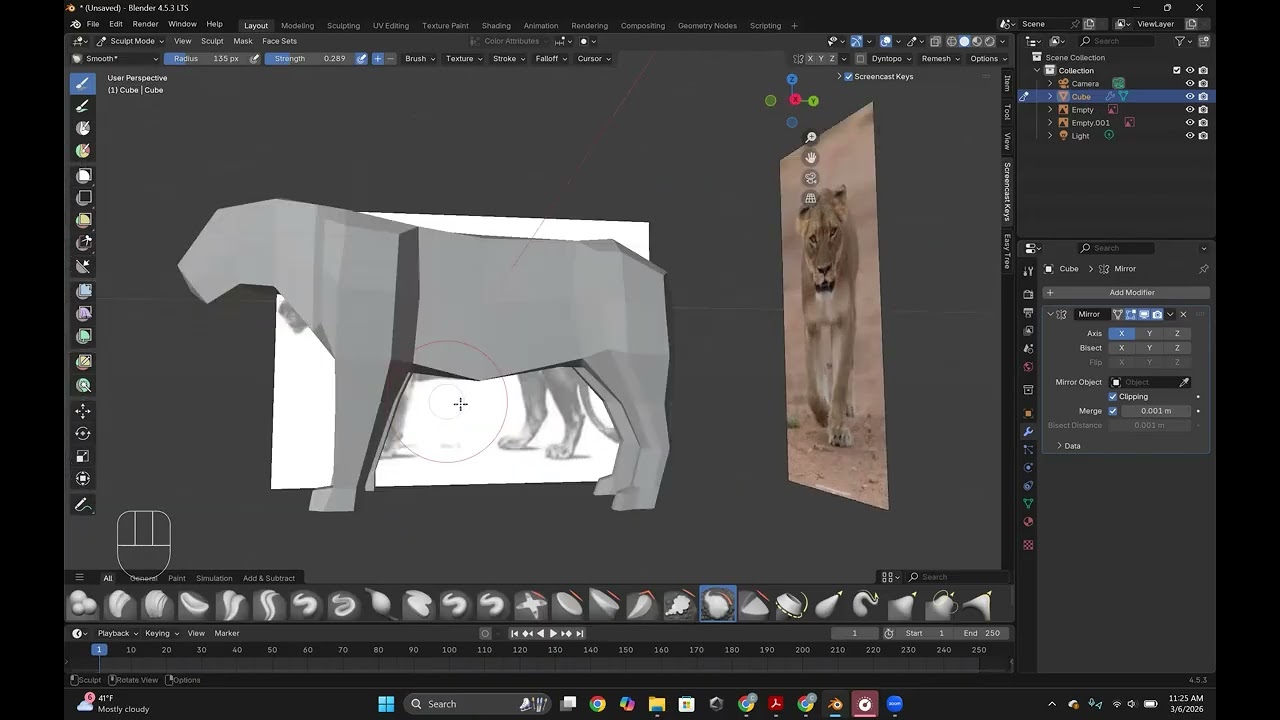Choose the highlighted brush in asset shelf
Image resolution: width=1280 pixels, height=720 pixels.
717,605
